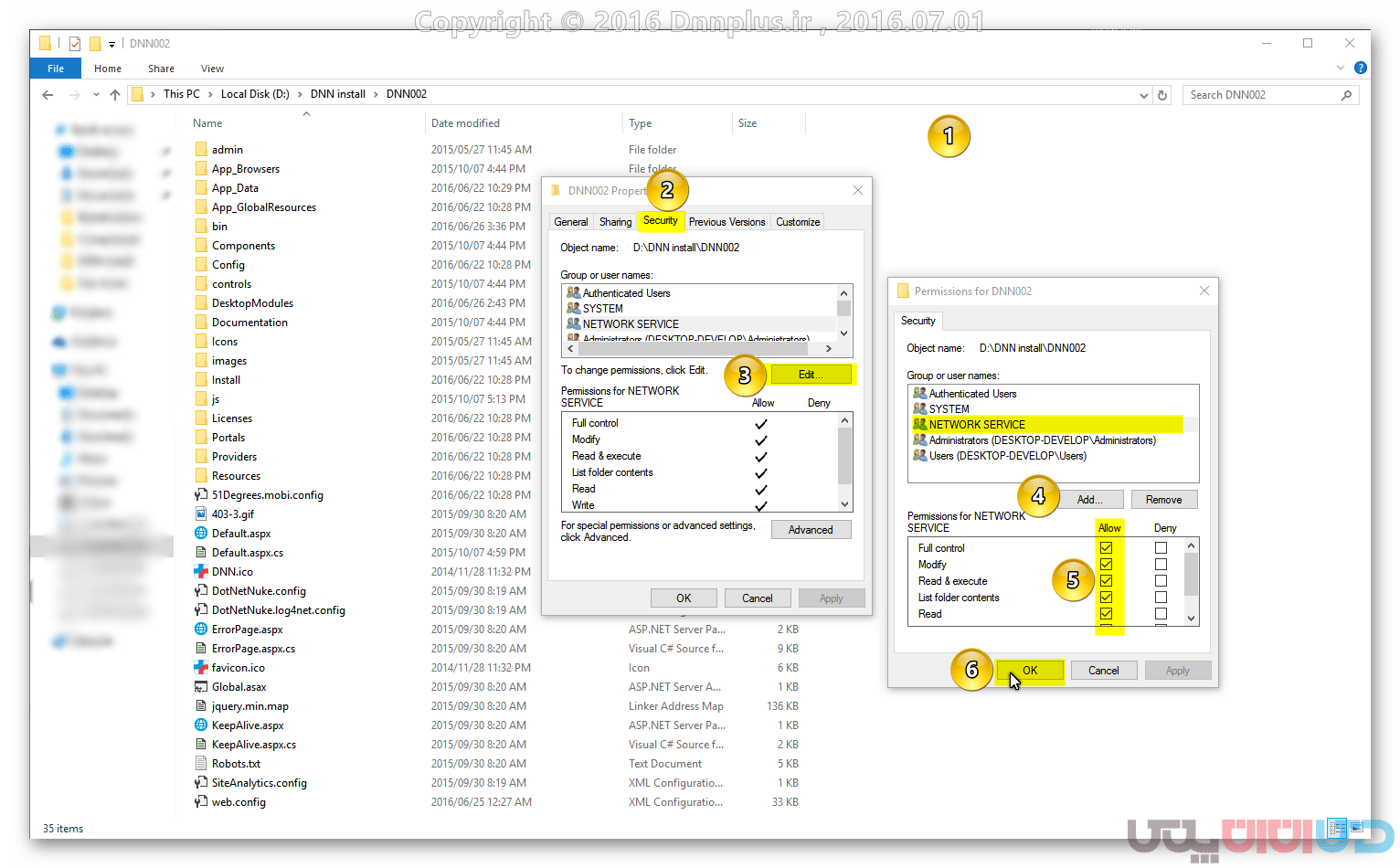1400x868 pixels.
Task: Expand the ribbon with the chevron
Action: (1341, 68)
